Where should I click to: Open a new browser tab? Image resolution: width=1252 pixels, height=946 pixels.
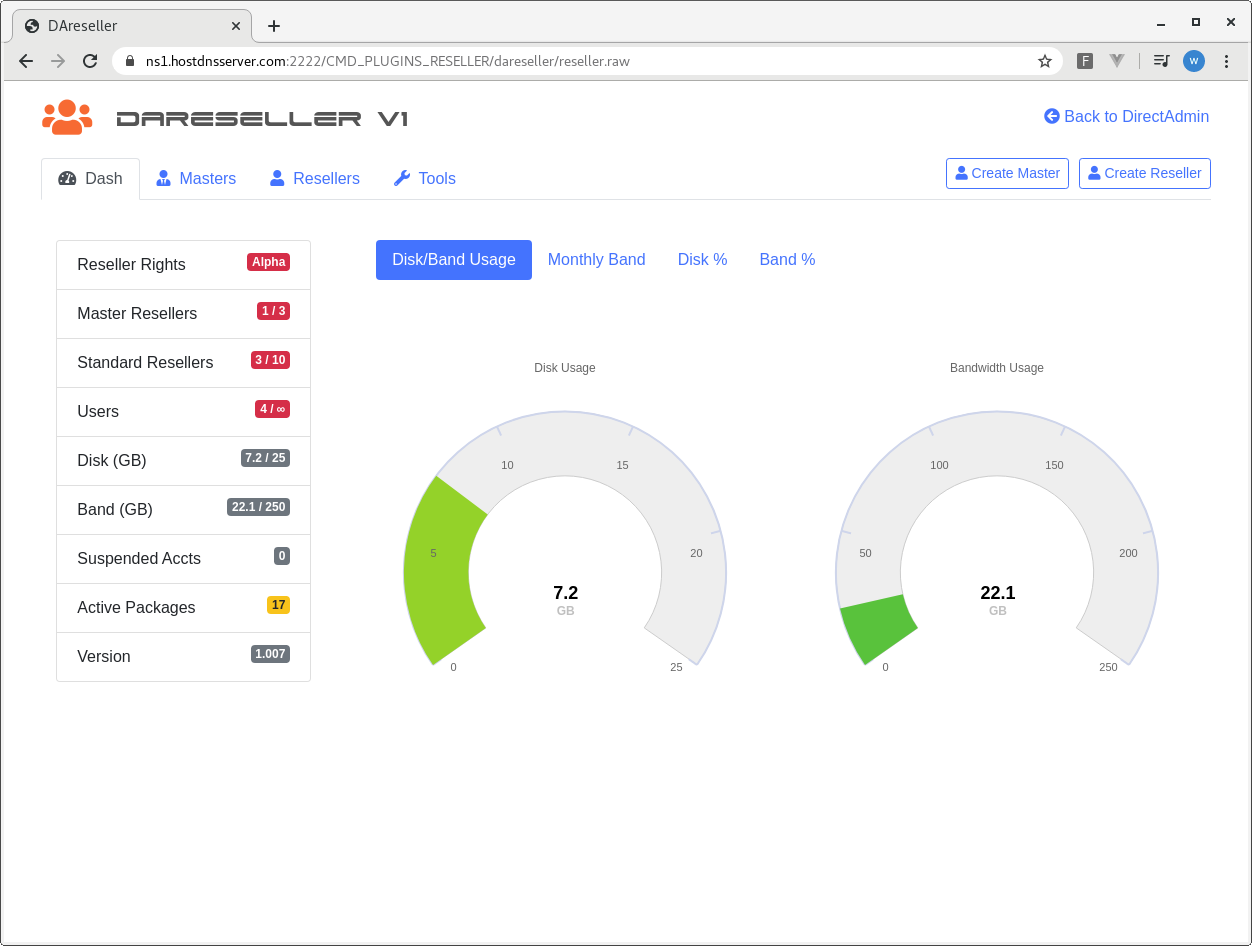click(274, 26)
